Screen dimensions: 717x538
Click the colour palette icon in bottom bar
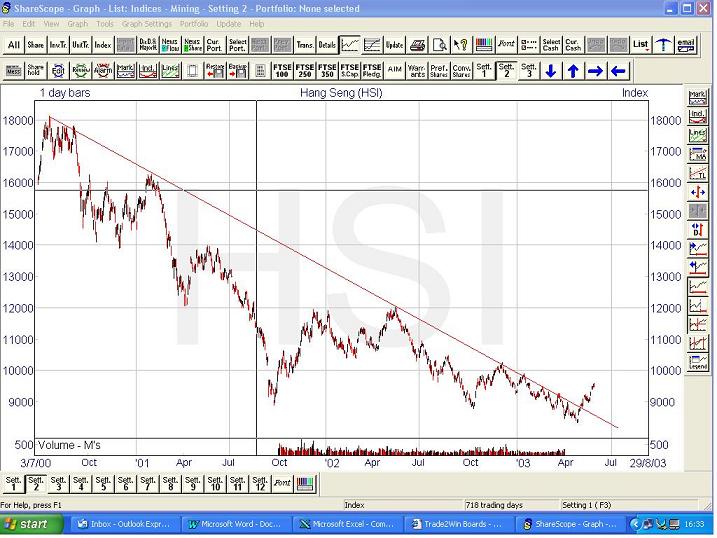[305, 484]
